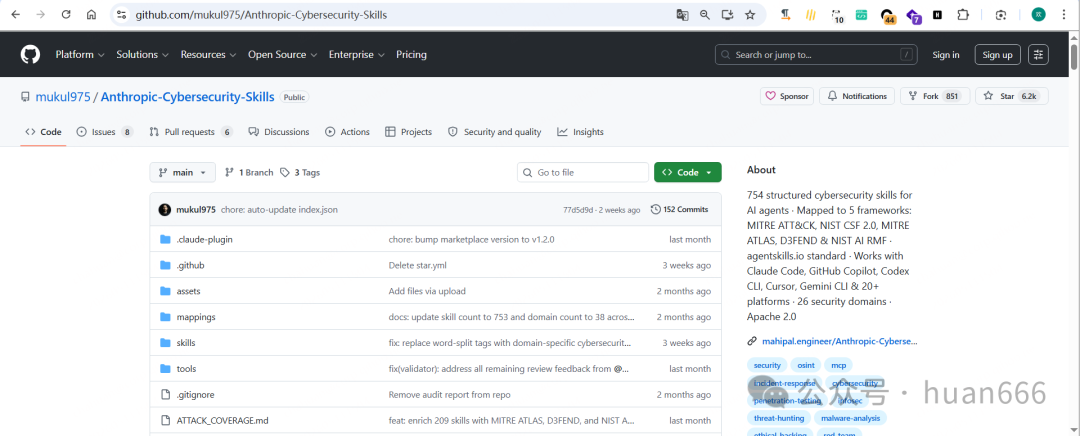Image resolution: width=1080 pixels, height=436 pixels.
Task: Open the assets folder
Action: tap(188, 291)
